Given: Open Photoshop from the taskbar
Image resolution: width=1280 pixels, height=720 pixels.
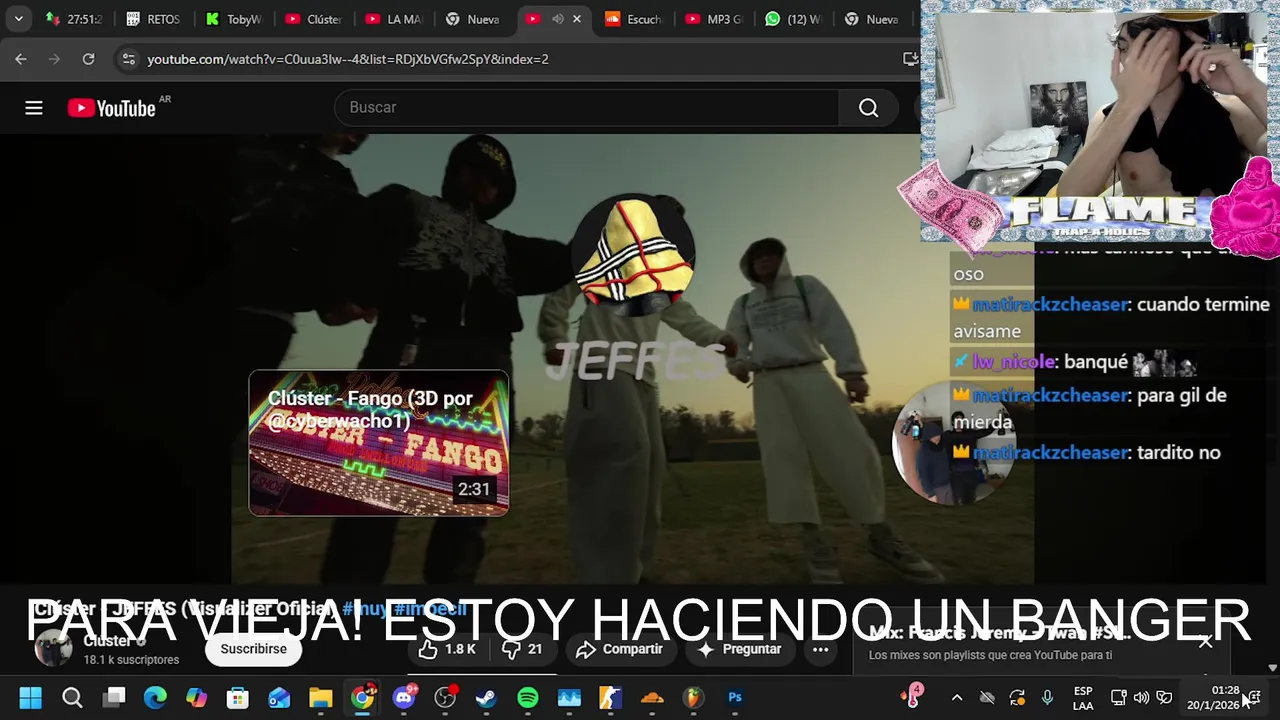Looking at the screenshot, I should tap(735, 698).
